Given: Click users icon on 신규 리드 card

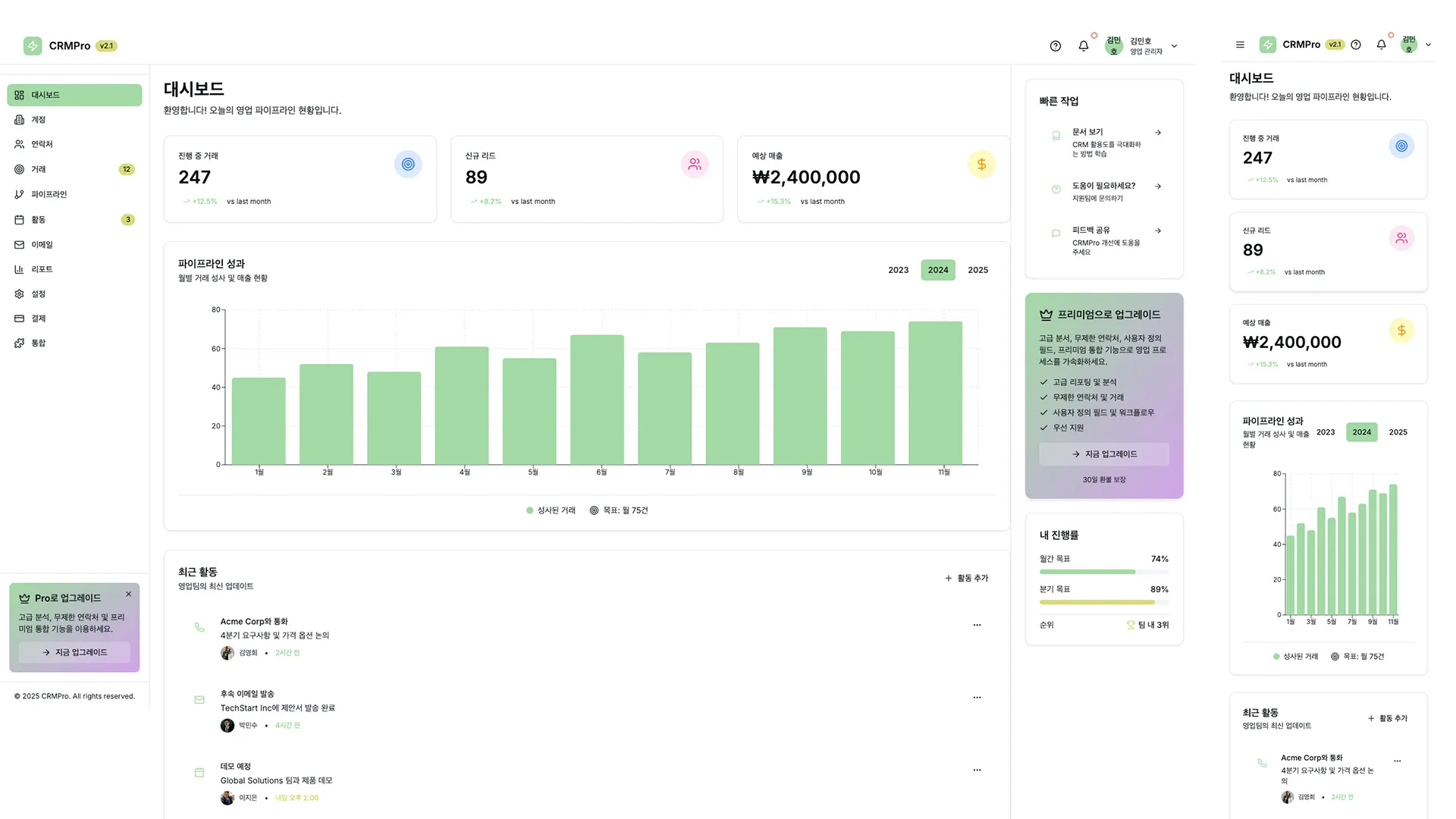Looking at the screenshot, I should pyautogui.click(x=695, y=165).
